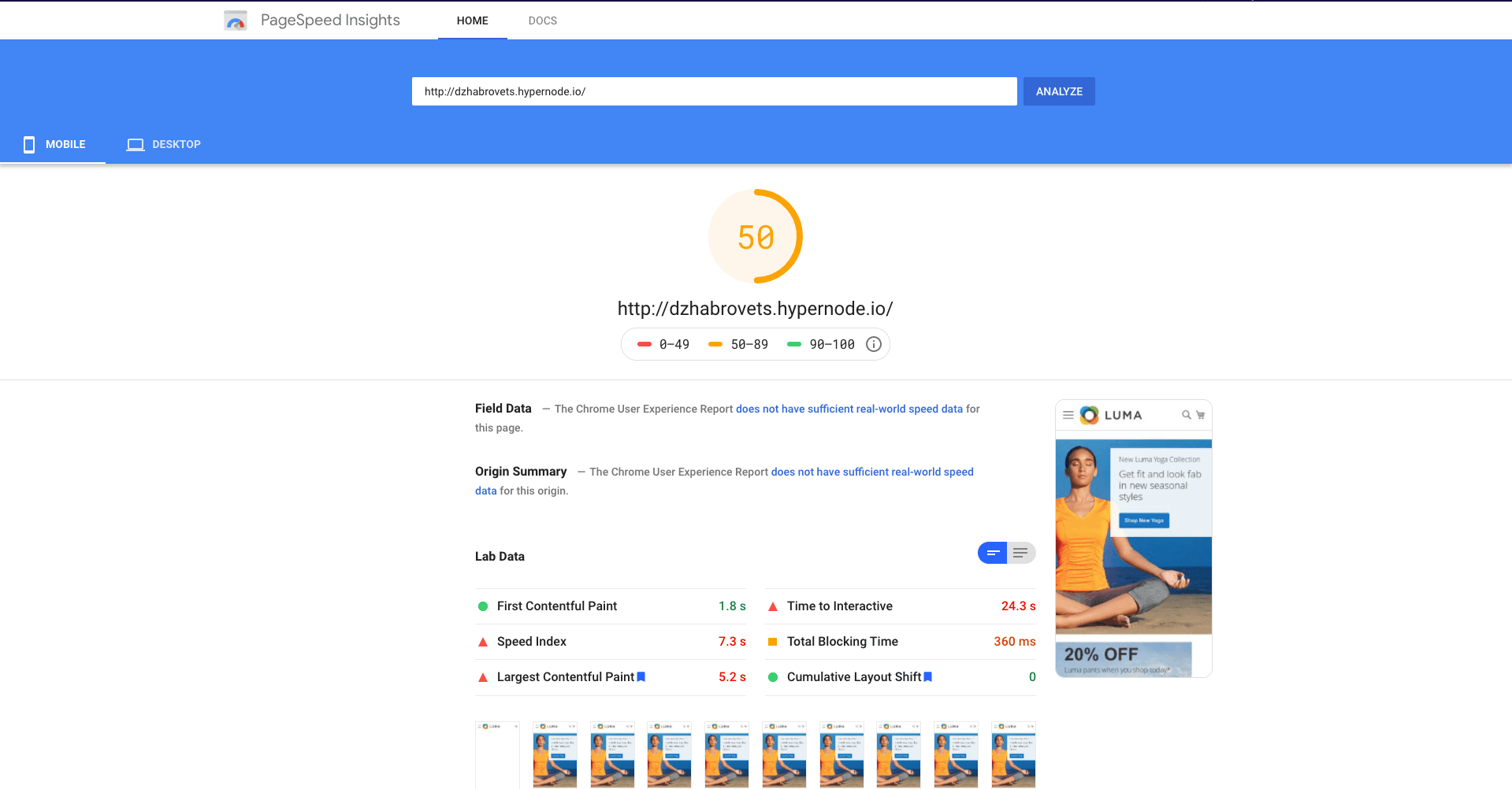Viewport: 1512px width, 789px height.
Task: Click the performance score gauge showing 50
Action: [x=755, y=236]
